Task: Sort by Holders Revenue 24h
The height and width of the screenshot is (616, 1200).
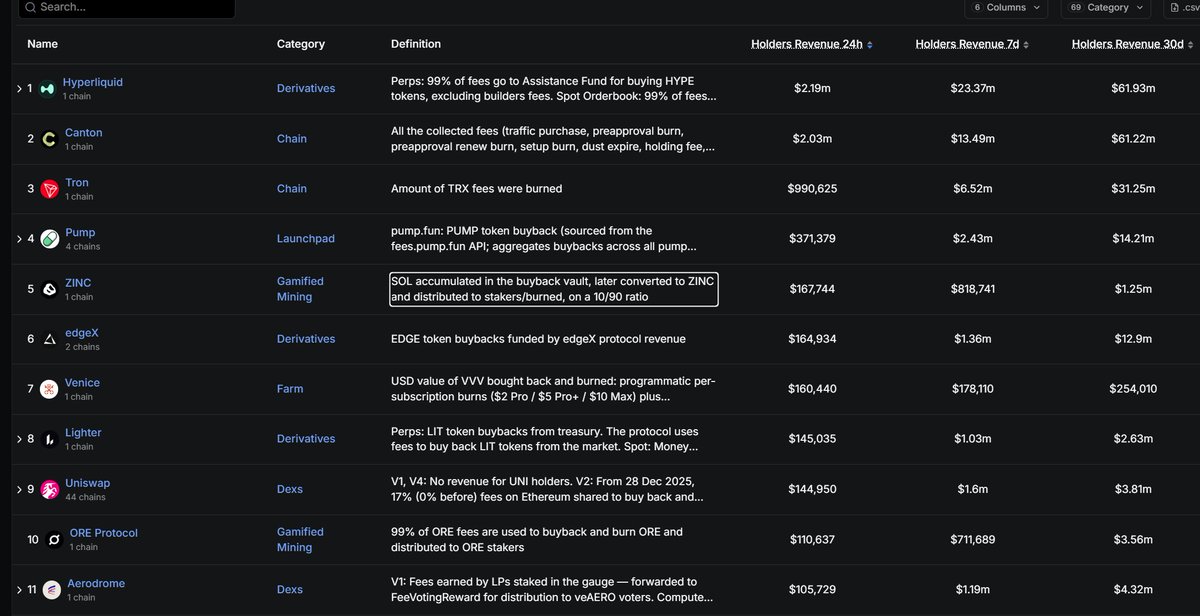Action: tap(812, 44)
